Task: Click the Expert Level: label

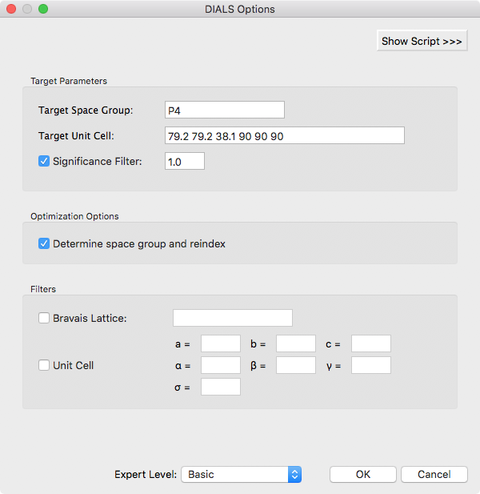Action: (146, 474)
